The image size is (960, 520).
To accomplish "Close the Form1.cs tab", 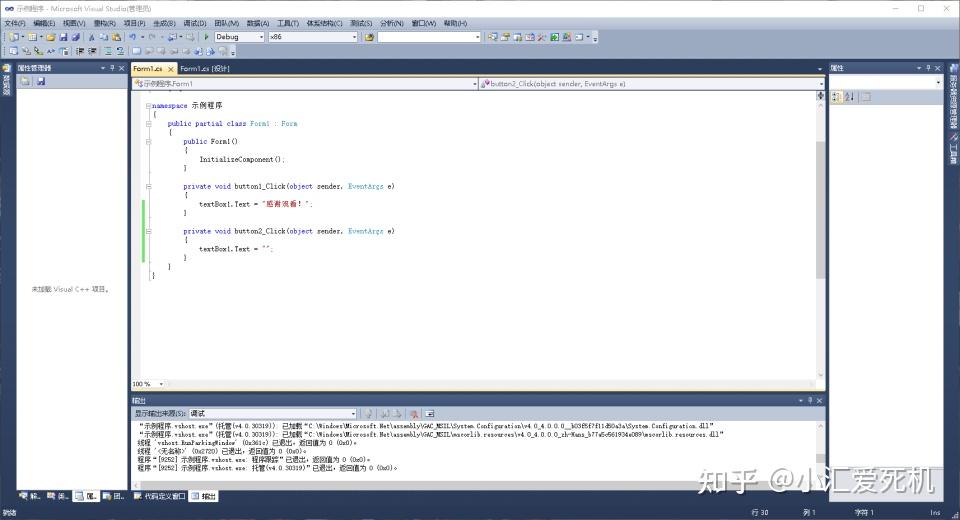I will tap(171, 69).
